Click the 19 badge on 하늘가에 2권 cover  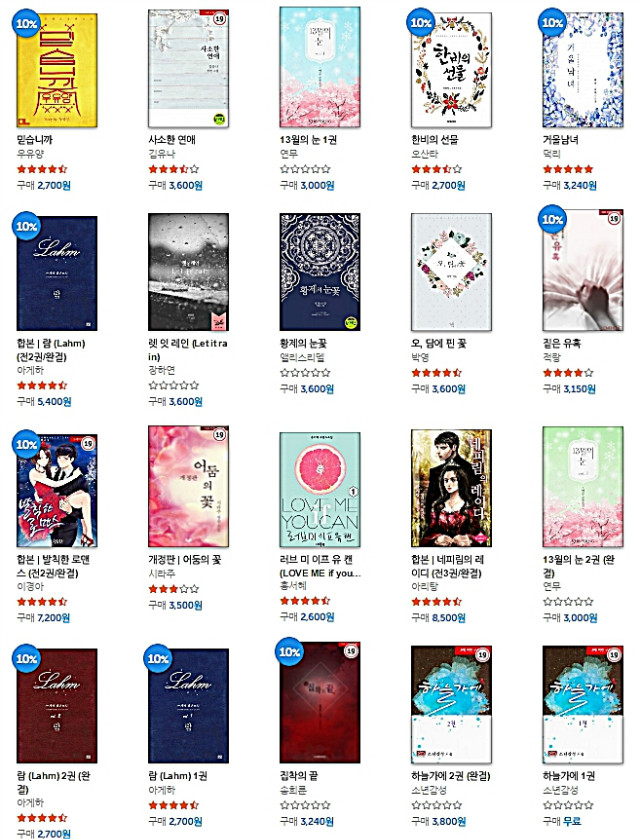(482, 655)
